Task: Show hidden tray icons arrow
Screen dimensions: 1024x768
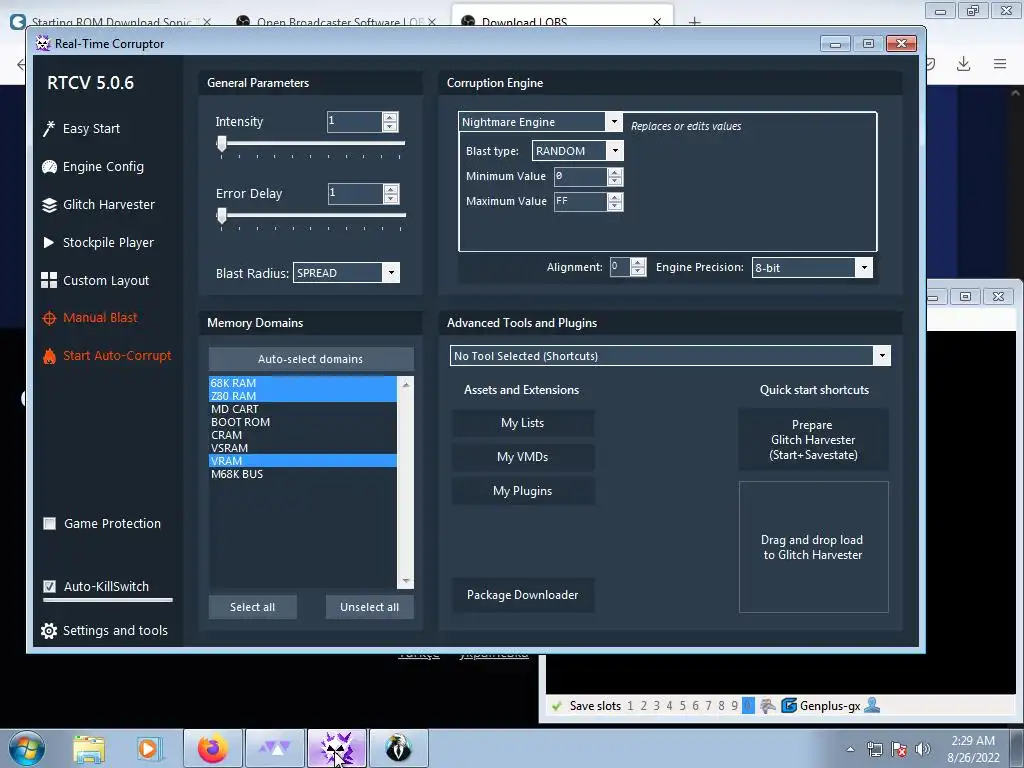Action: 850,749
